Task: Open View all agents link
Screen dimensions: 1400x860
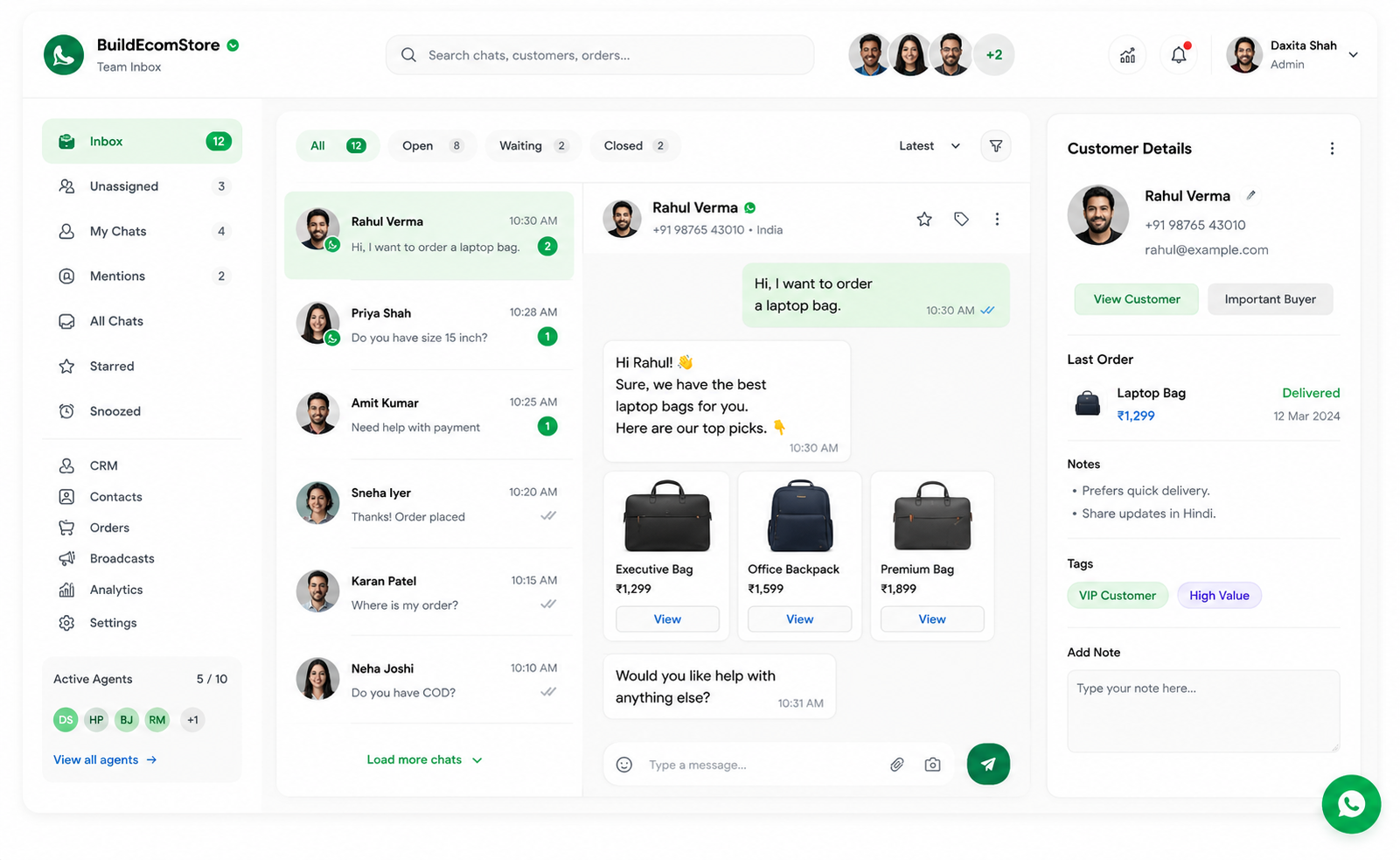Action: tap(105, 759)
